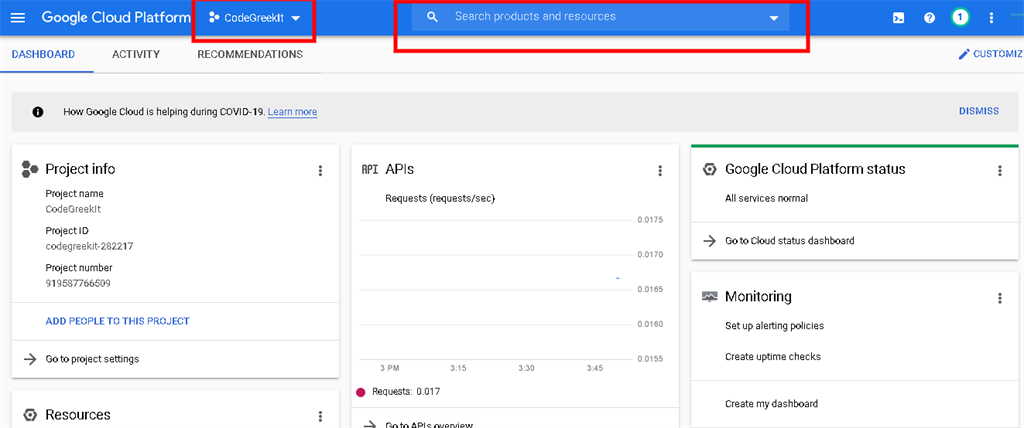Image resolution: width=1024 pixels, height=428 pixels.
Task: Expand the search bar dropdown arrow
Action: (774, 18)
